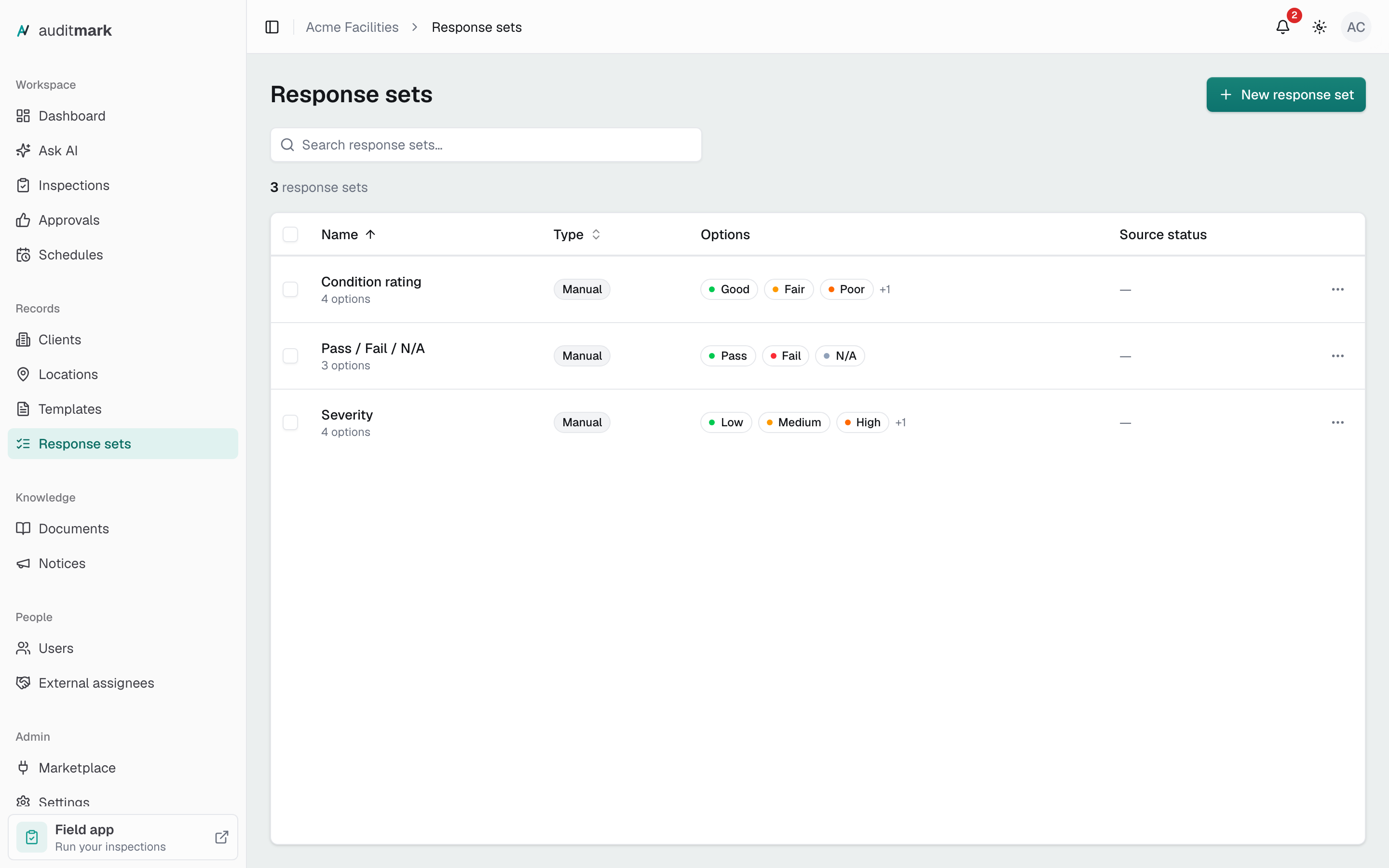Expand the +1 options on Condition rating

pos(885,289)
